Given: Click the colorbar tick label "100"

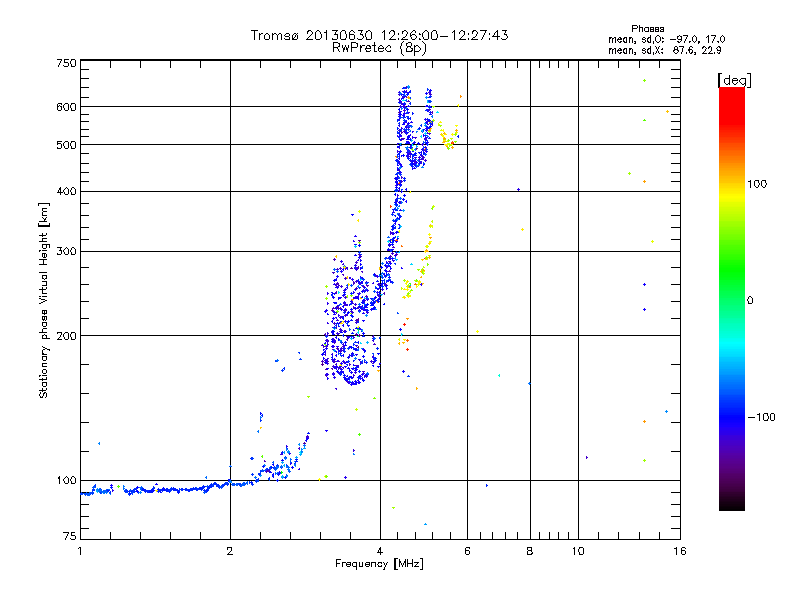Looking at the screenshot, I should tap(757, 184).
